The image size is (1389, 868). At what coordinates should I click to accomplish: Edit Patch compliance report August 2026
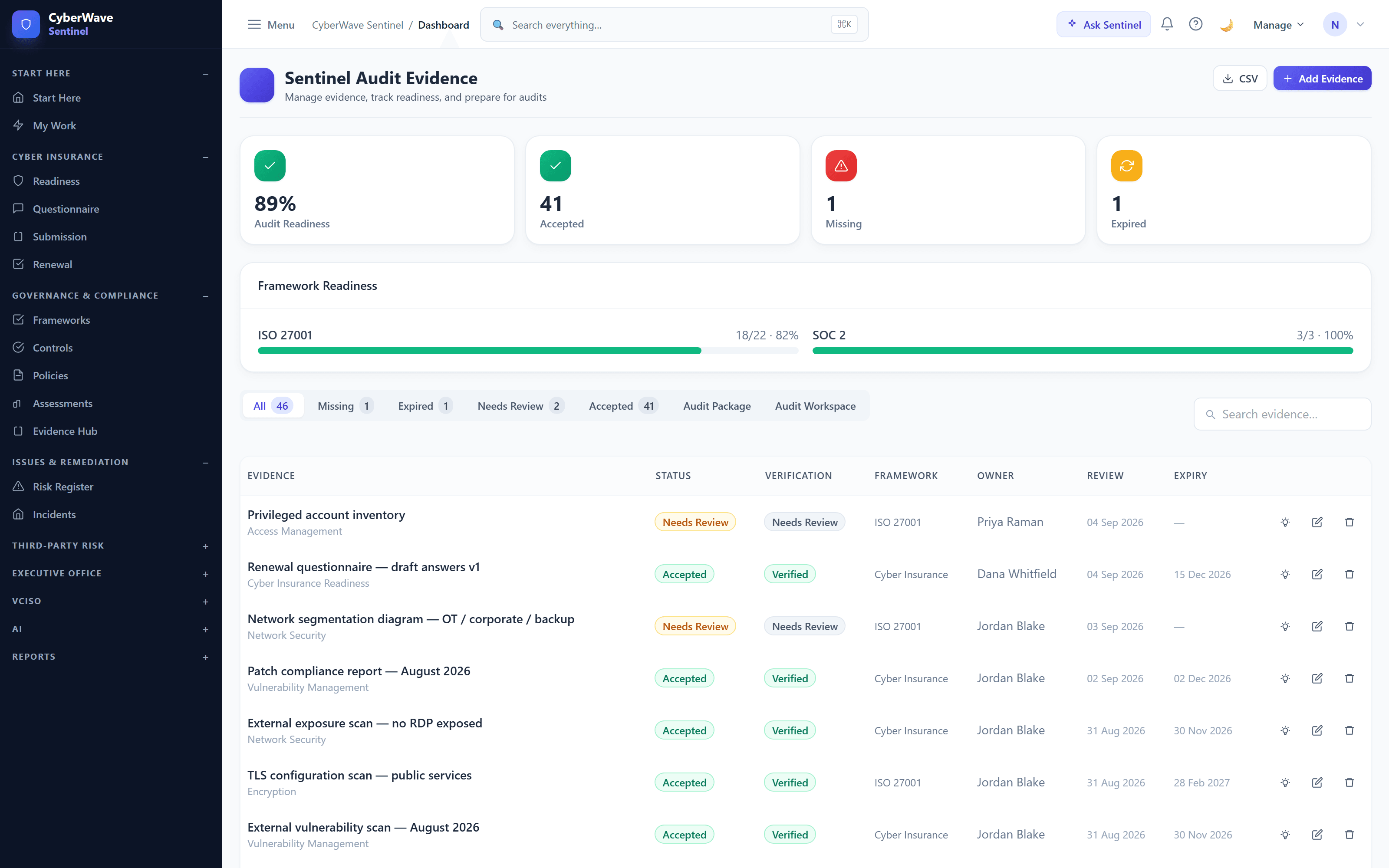point(1317,678)
